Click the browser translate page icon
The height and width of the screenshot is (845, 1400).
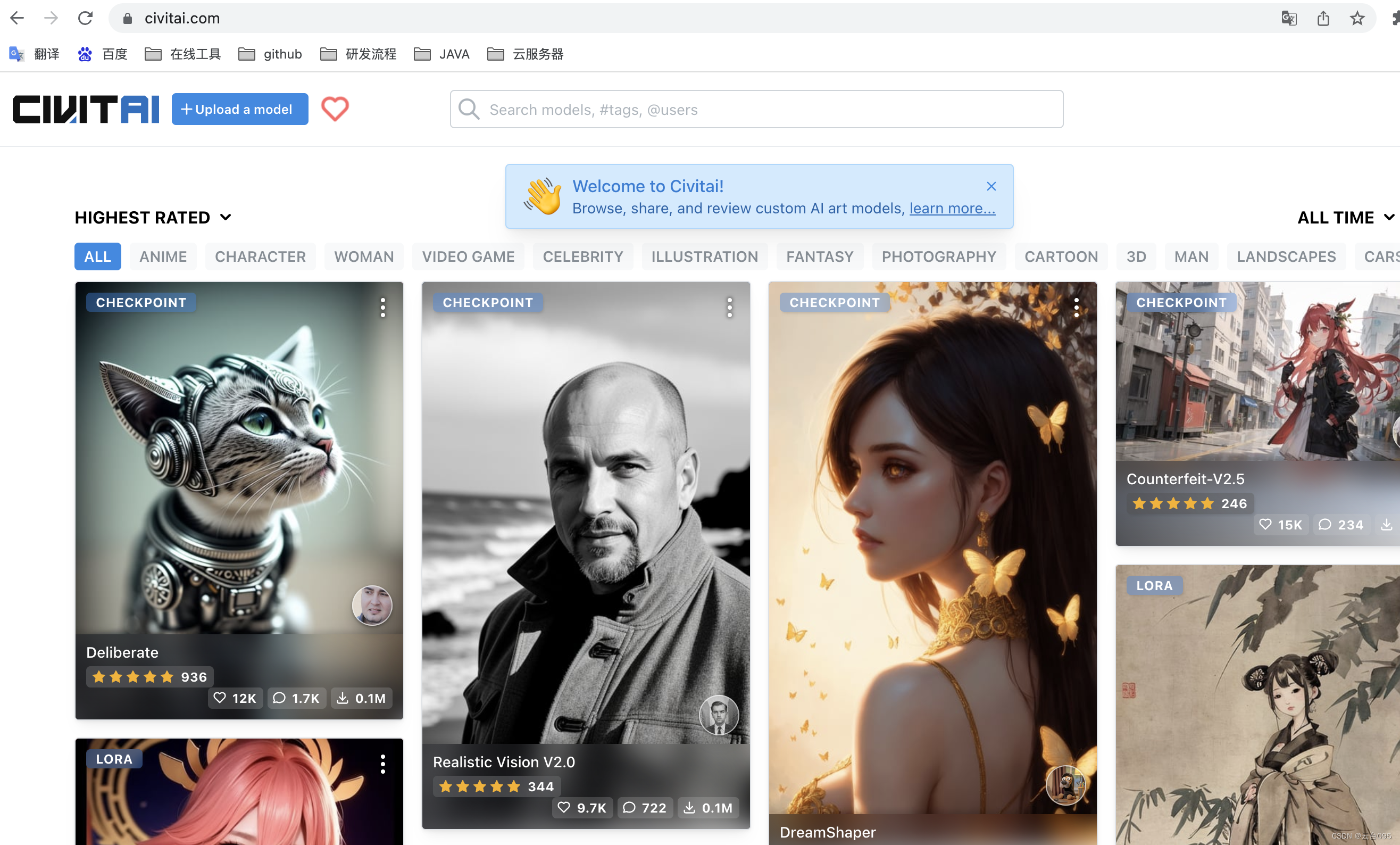pyautogui.click(x=1289, y=18)
